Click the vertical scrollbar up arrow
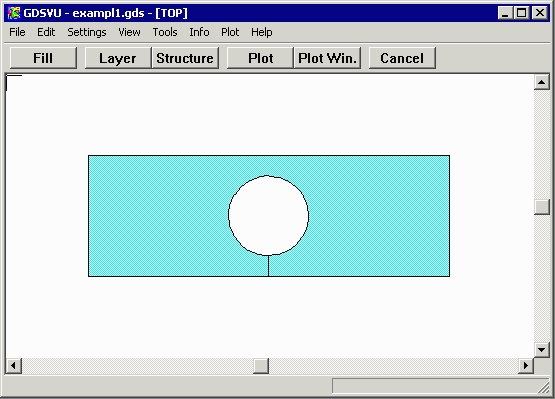This screenshot has height=399, width=555. (542, 82)
